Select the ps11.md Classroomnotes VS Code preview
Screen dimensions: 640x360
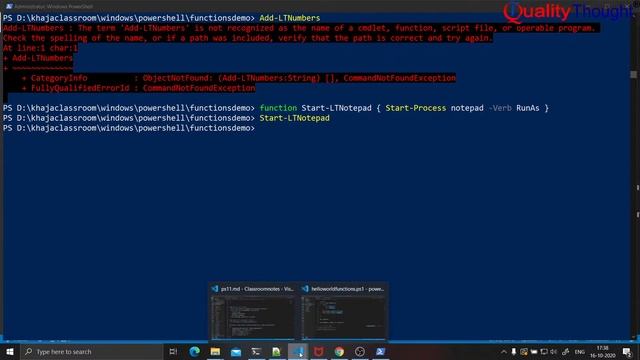tap(253, 312)
